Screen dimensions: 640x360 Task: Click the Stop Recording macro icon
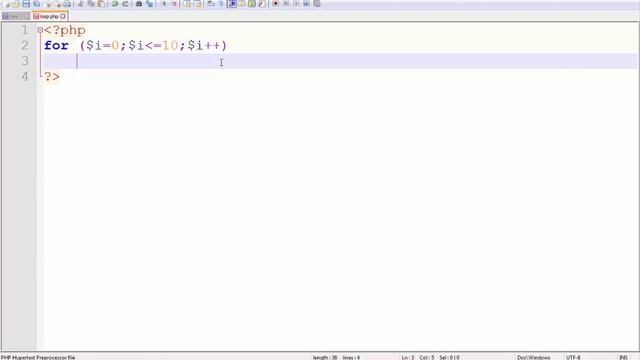[x=286, y=4]
